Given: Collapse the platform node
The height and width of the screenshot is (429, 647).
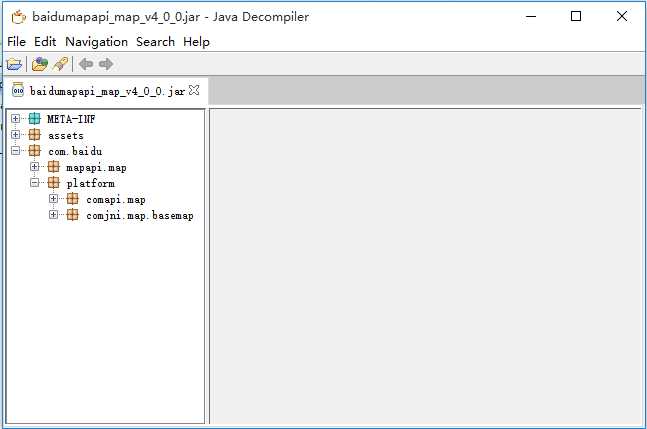Looking at the screenshot, I should click(x=35, y=183).
